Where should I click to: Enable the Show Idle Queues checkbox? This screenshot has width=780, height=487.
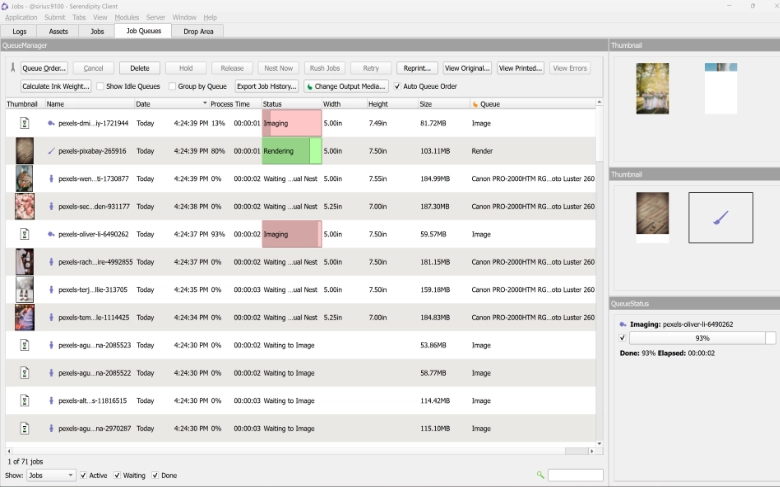coord(99,86)
